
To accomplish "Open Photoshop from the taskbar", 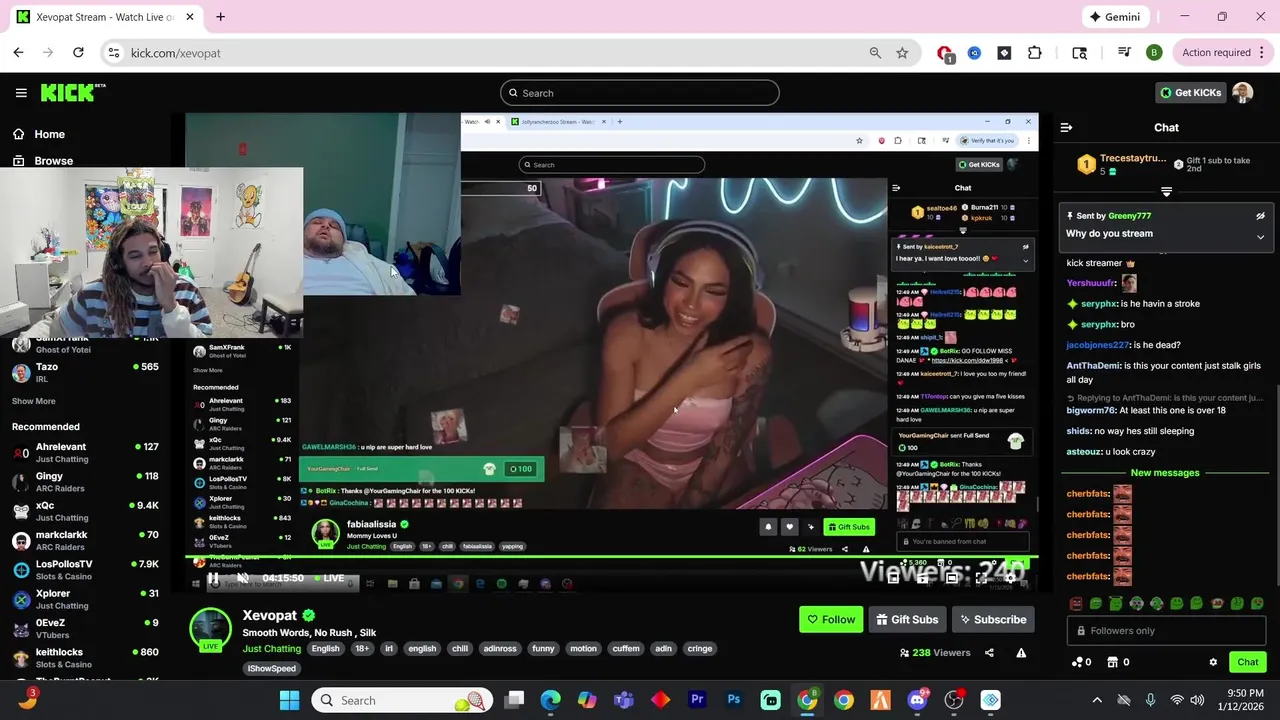I will 734,700.
